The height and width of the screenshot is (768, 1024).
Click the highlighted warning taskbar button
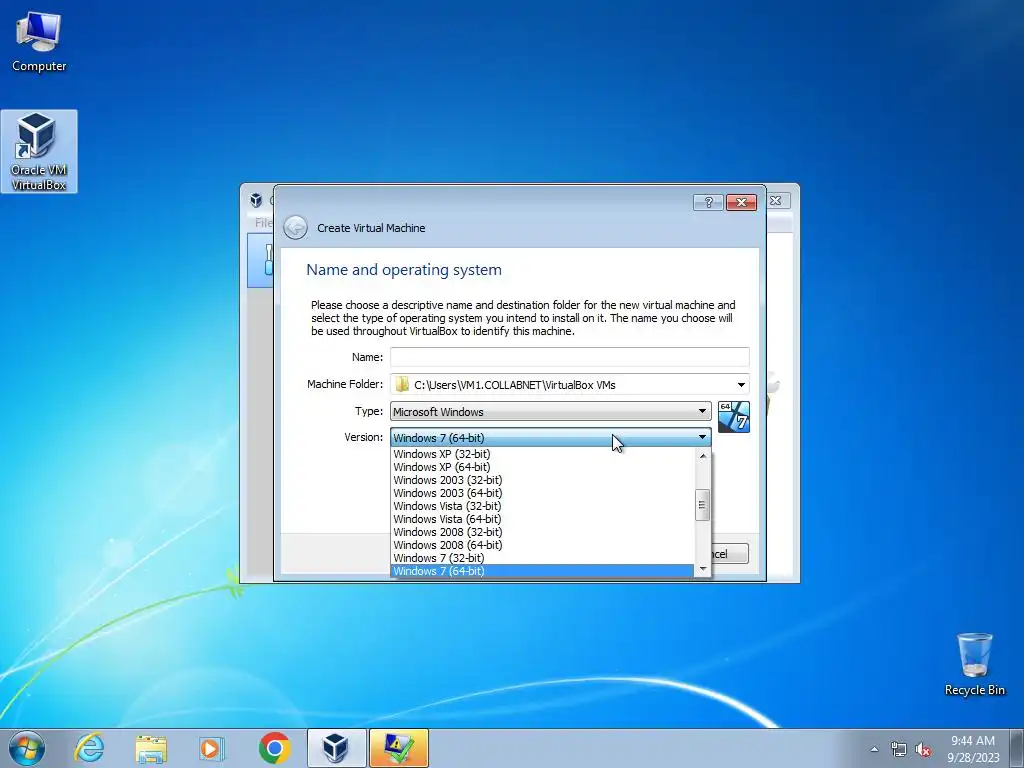[x=398, y=748]
